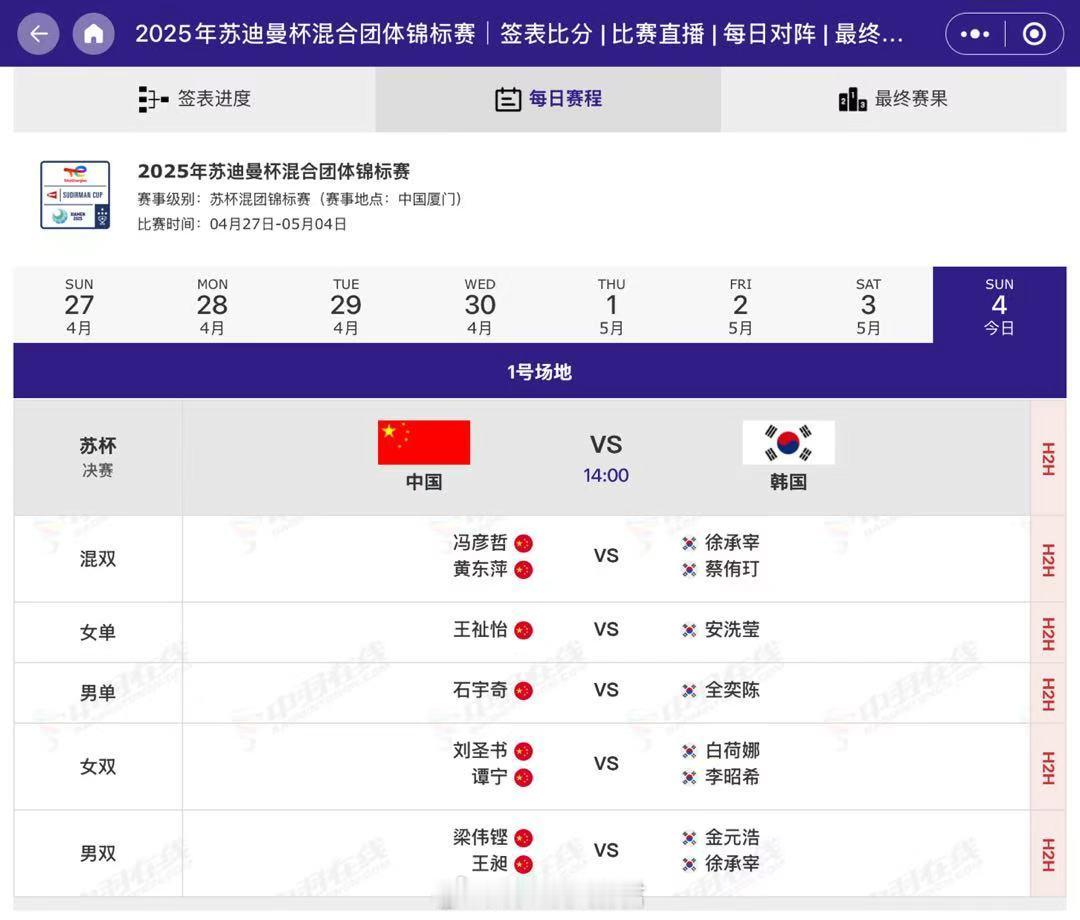Open the three-dot more menu
The image size is (1080, 920).
pyautogui.click(x=975, y=33)
